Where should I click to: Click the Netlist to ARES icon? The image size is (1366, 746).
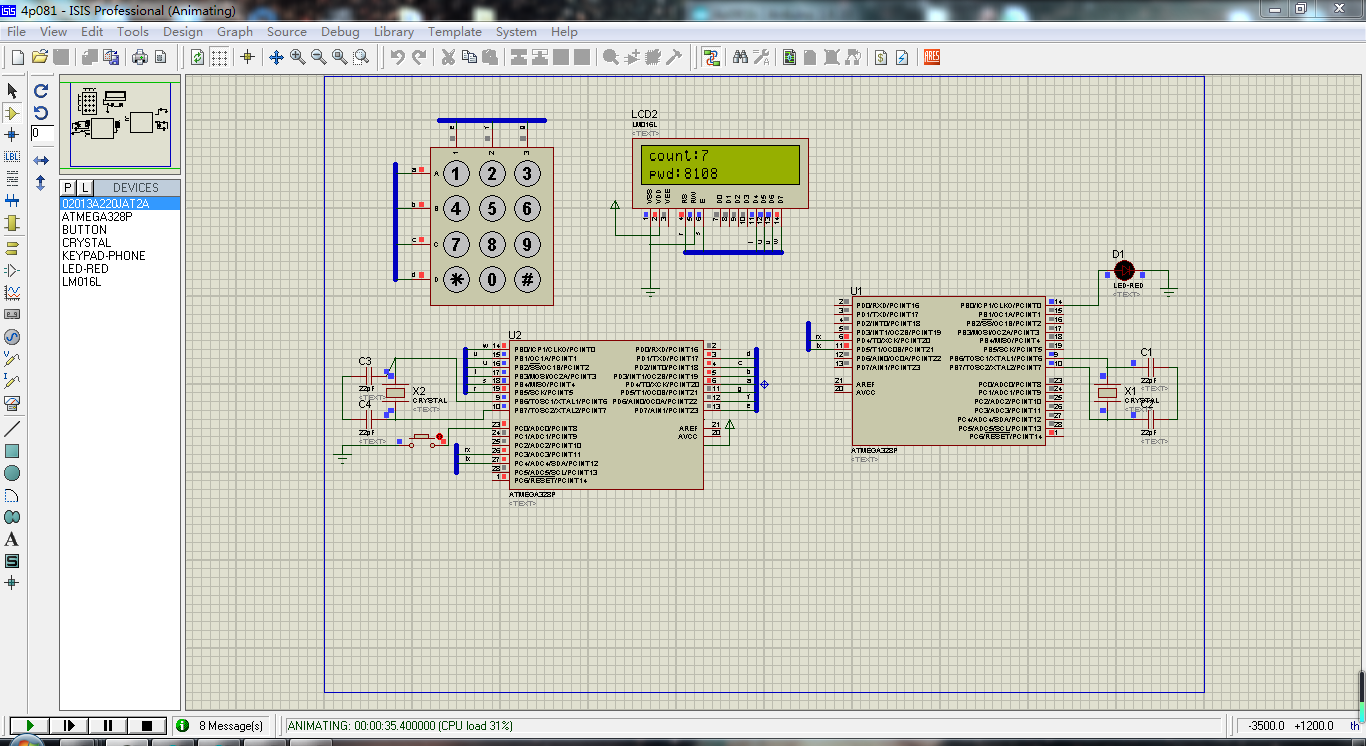click(x=931, y=57)
